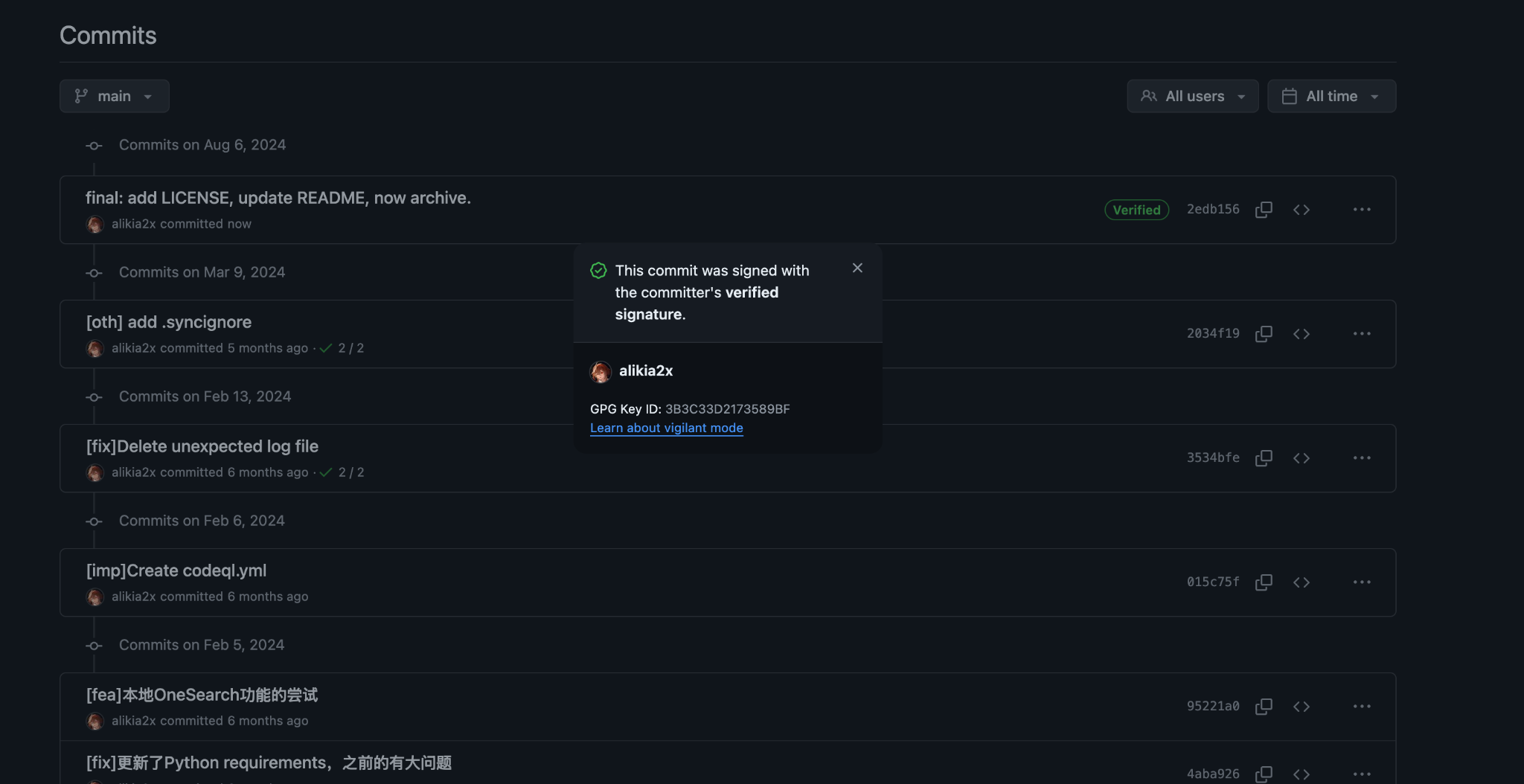
Task: Copy full SHA of commit 2034f19
Action: tap(1263, 333)
